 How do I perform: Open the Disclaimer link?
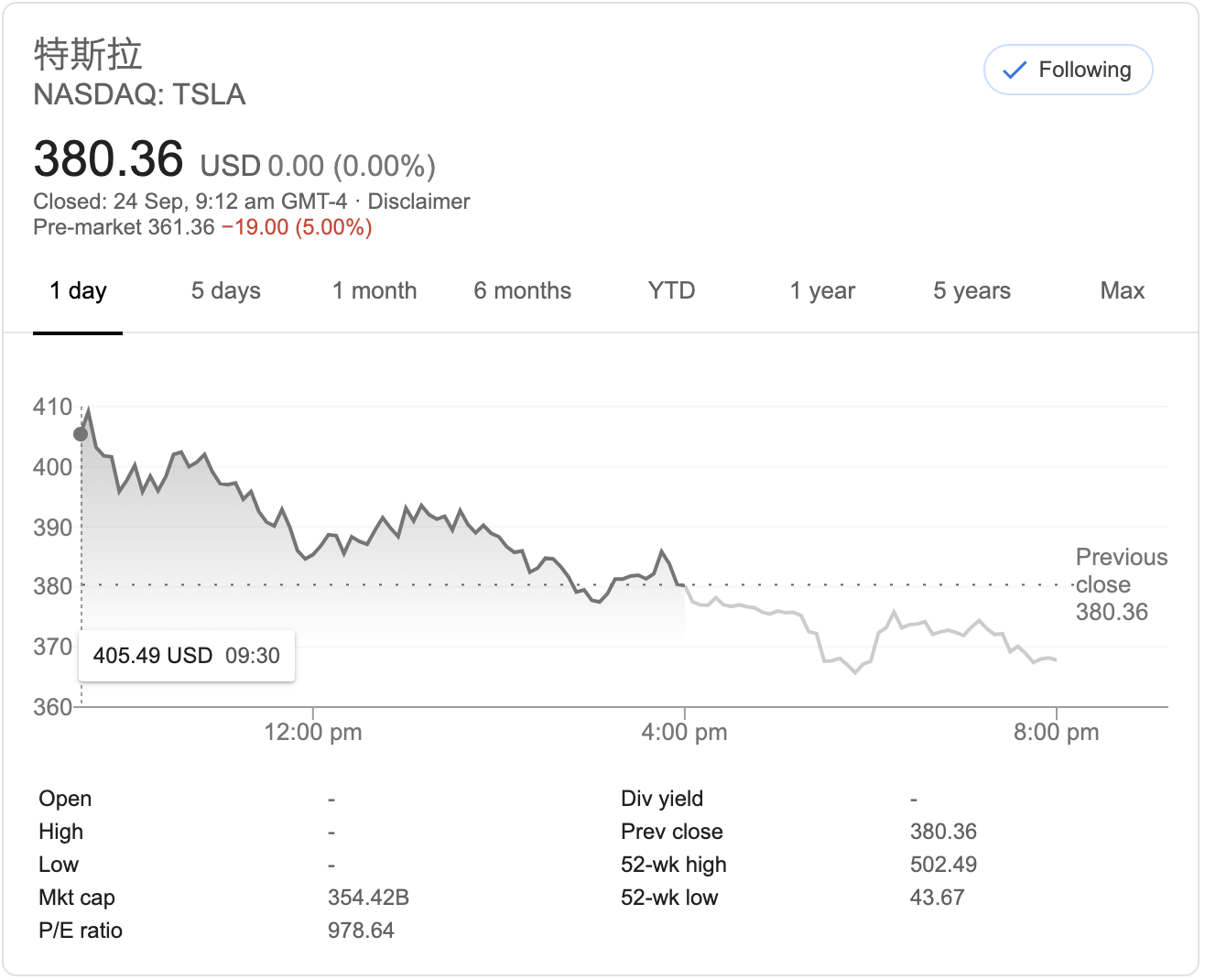click(418, 201)
